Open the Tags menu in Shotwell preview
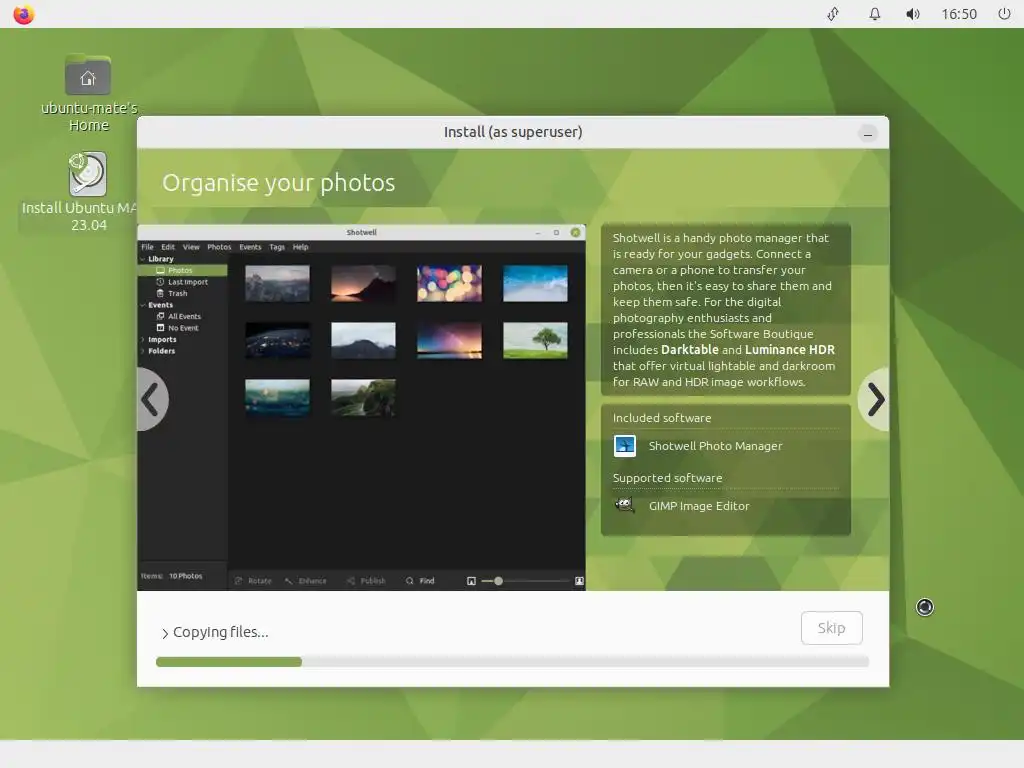Viewport: 1024px width, 768px height. (x=277, y=247)
